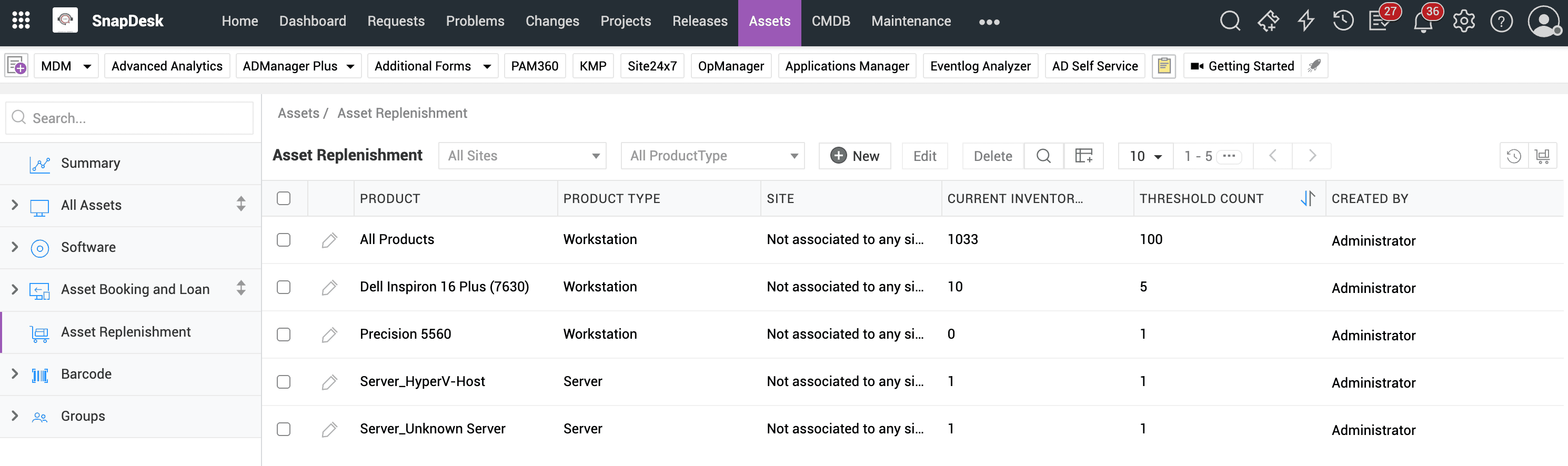Edit Dell Inspiron 16 Plus row pencil
The height and width of the screenshot is (466, 1568).
pyautogui.click(x=329, y=288)
